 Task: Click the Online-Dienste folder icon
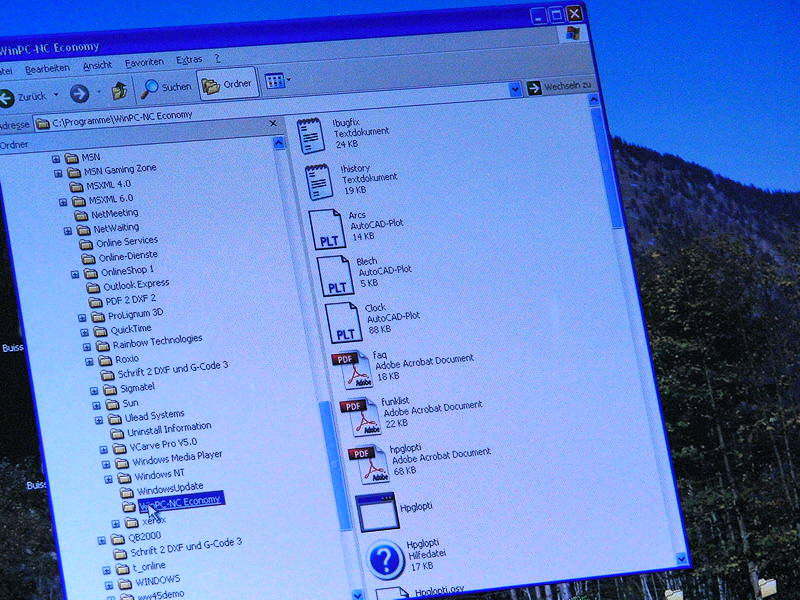88,259
